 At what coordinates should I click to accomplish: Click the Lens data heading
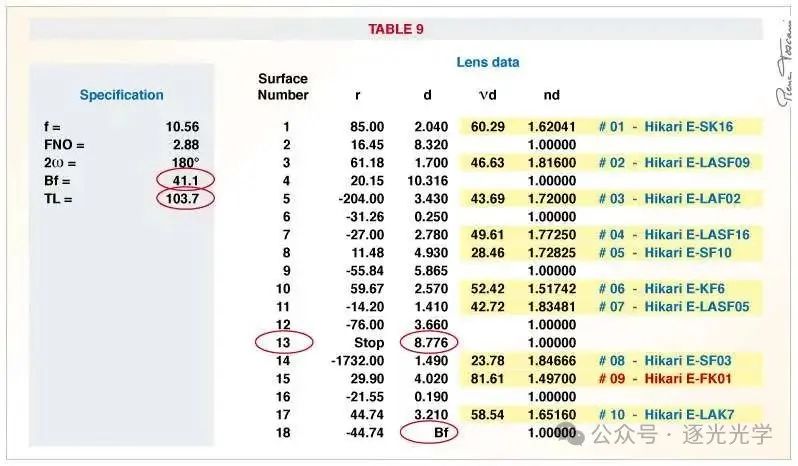coord(488,62)
